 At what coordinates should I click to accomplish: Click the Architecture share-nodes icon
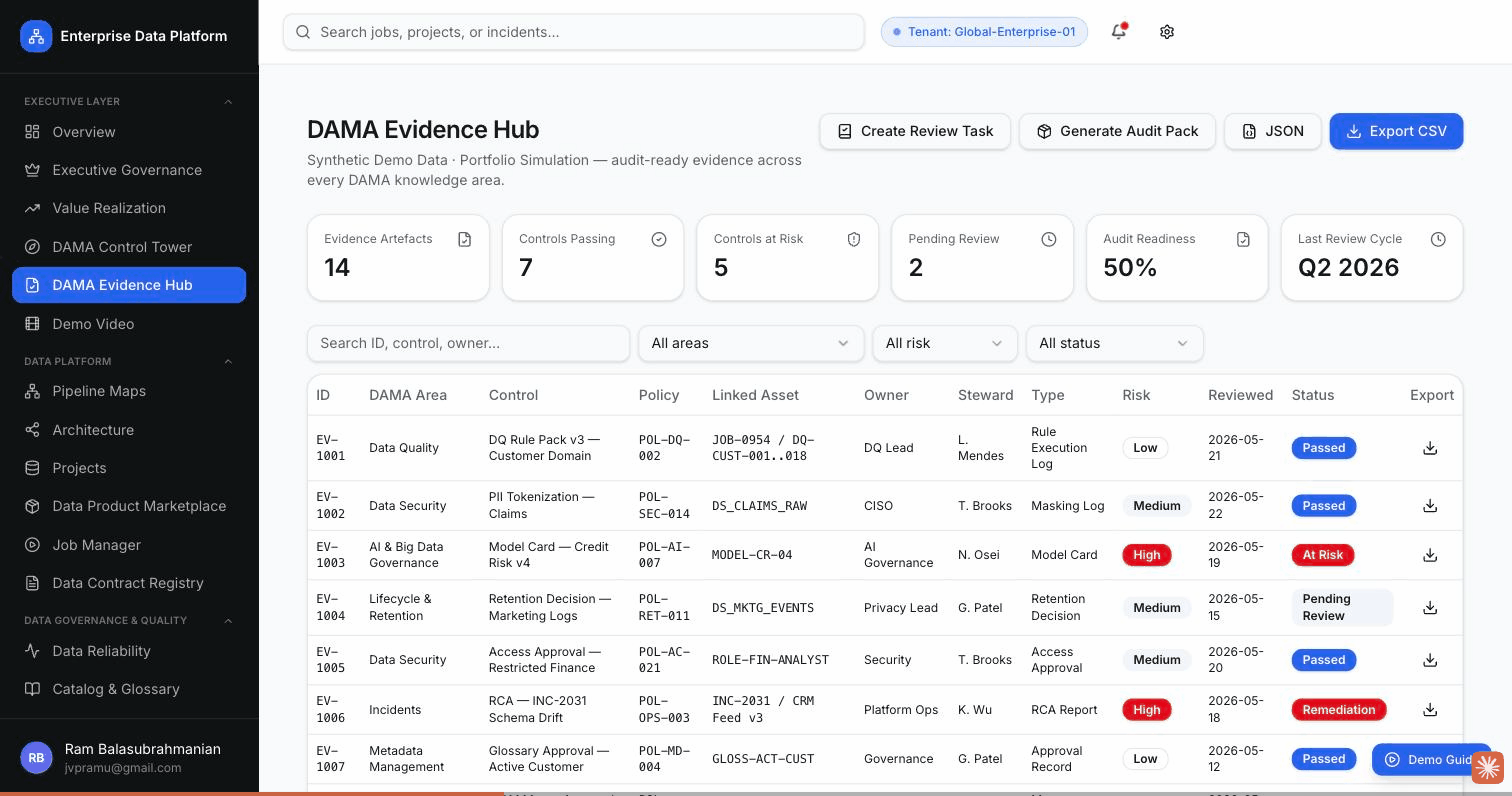[x=32, y=430]
